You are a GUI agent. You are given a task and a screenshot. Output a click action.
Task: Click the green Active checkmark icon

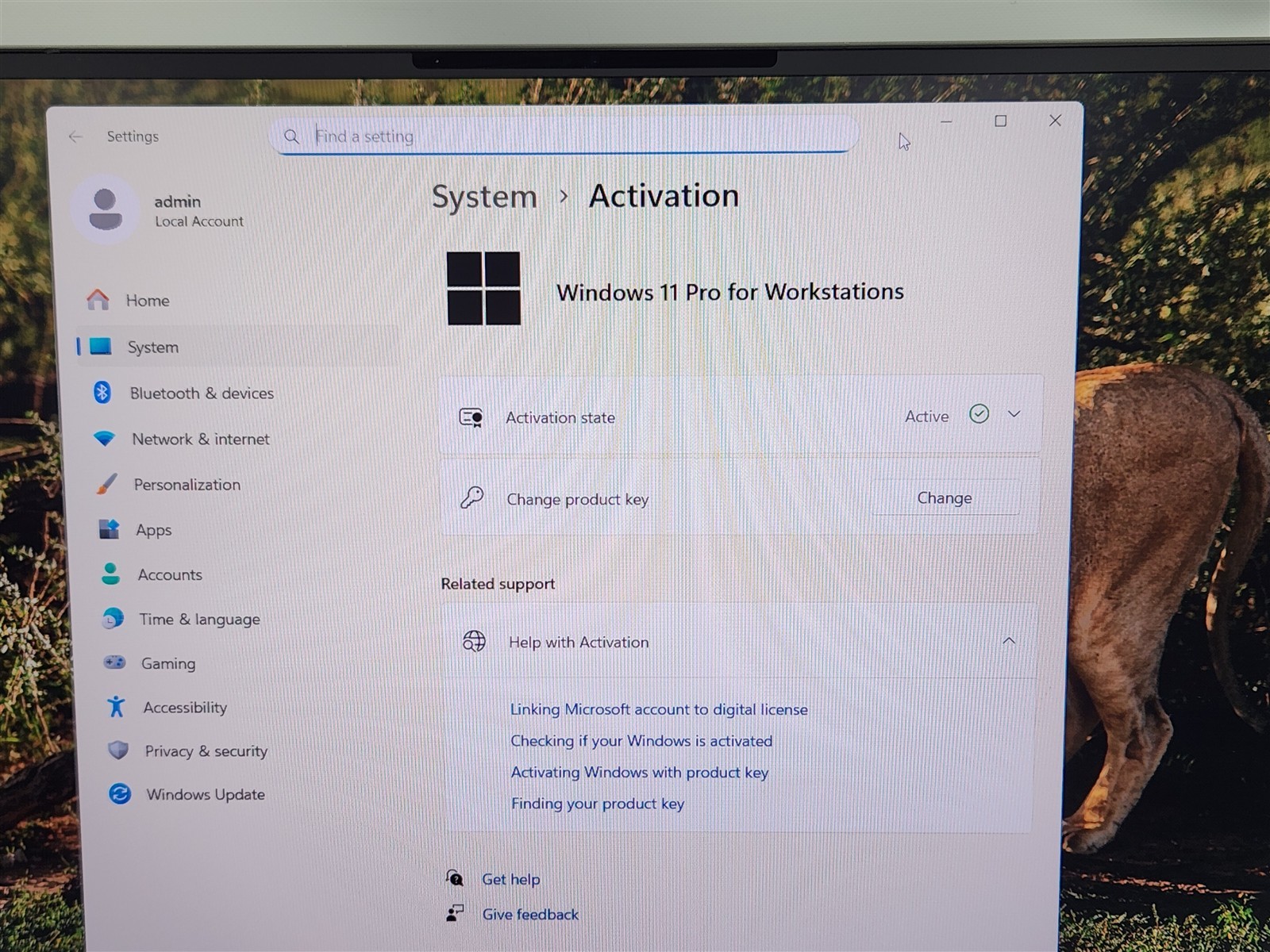979,414
